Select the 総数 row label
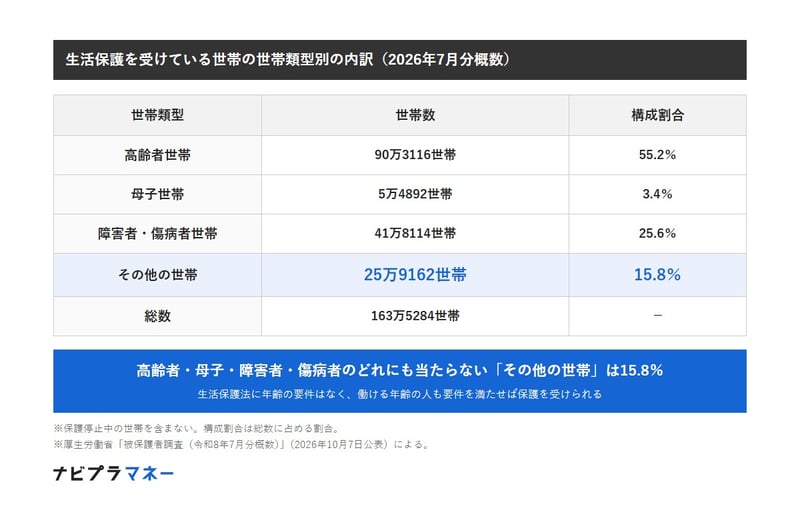Screen dimensions: 800x506 click(158, 316)
